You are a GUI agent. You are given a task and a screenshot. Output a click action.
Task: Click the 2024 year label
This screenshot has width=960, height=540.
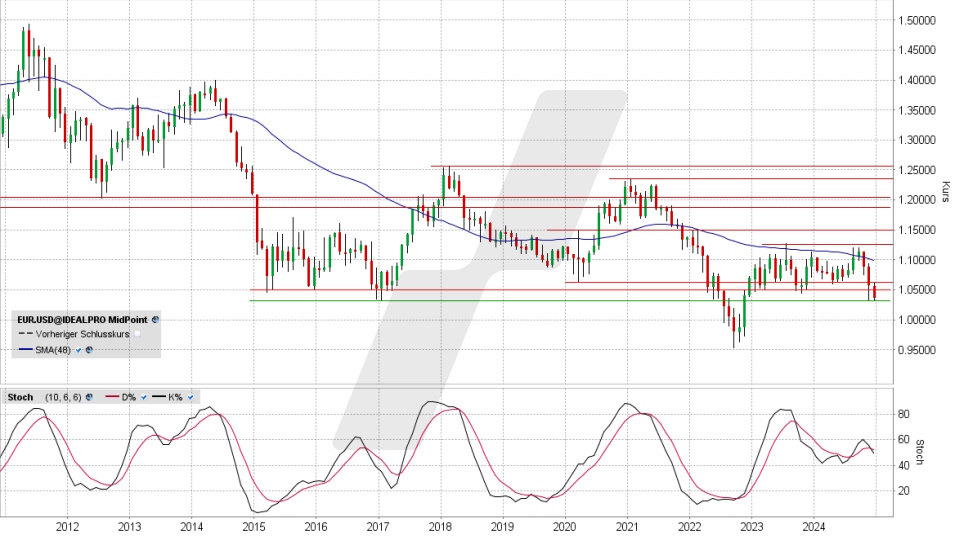[814, 527]
